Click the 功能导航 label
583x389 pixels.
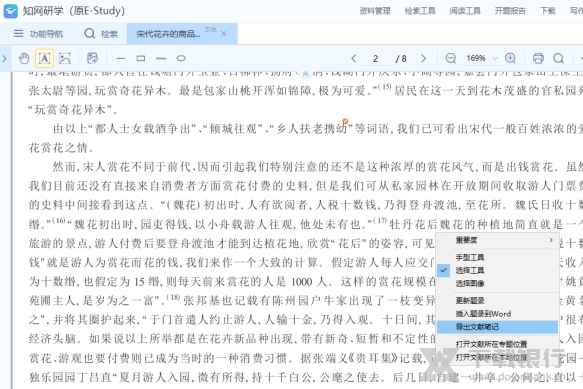pyautogui.click(x=46, y=34)
